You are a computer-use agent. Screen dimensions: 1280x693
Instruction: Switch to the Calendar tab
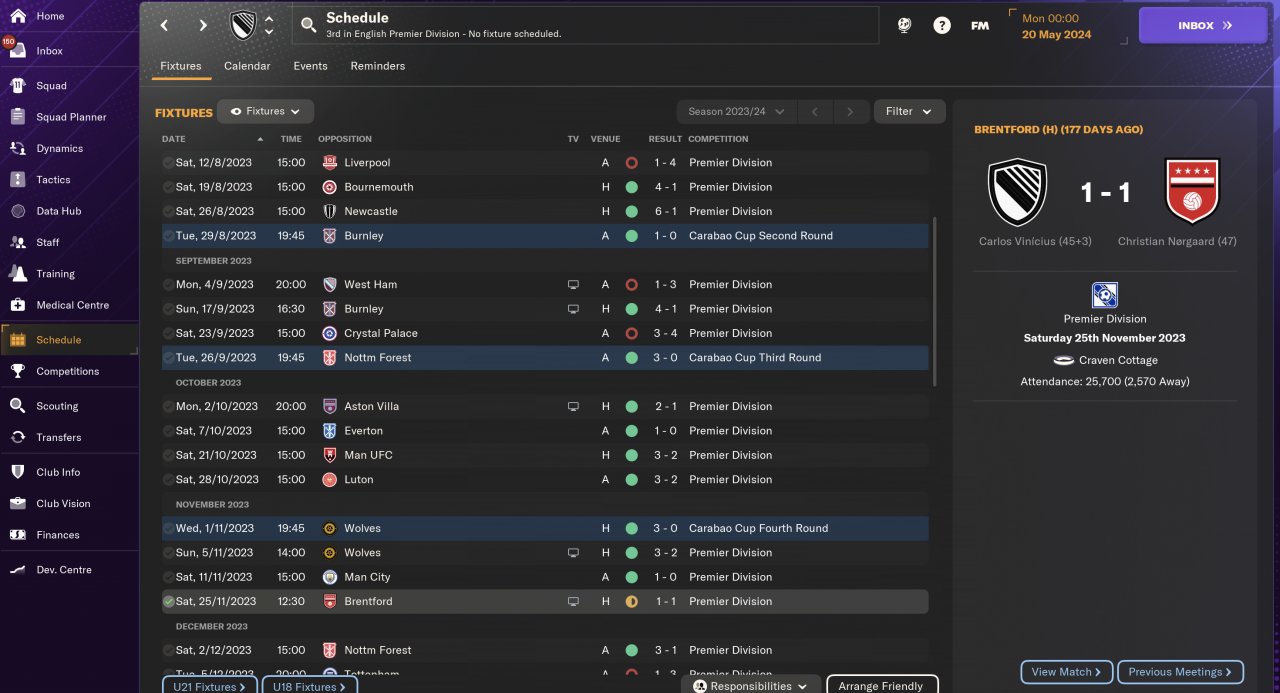[247, 66]
